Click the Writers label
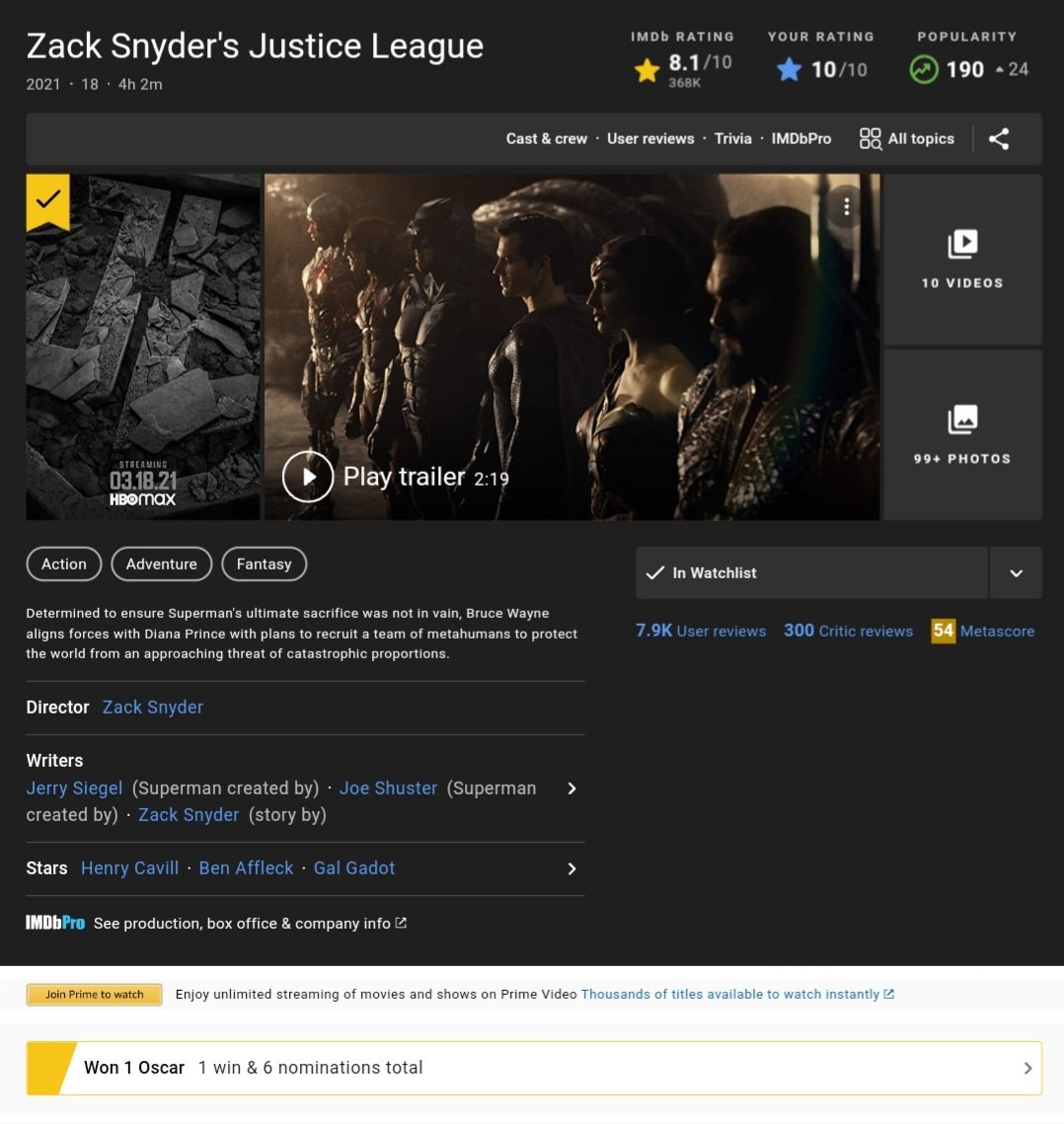 (54, 761)
